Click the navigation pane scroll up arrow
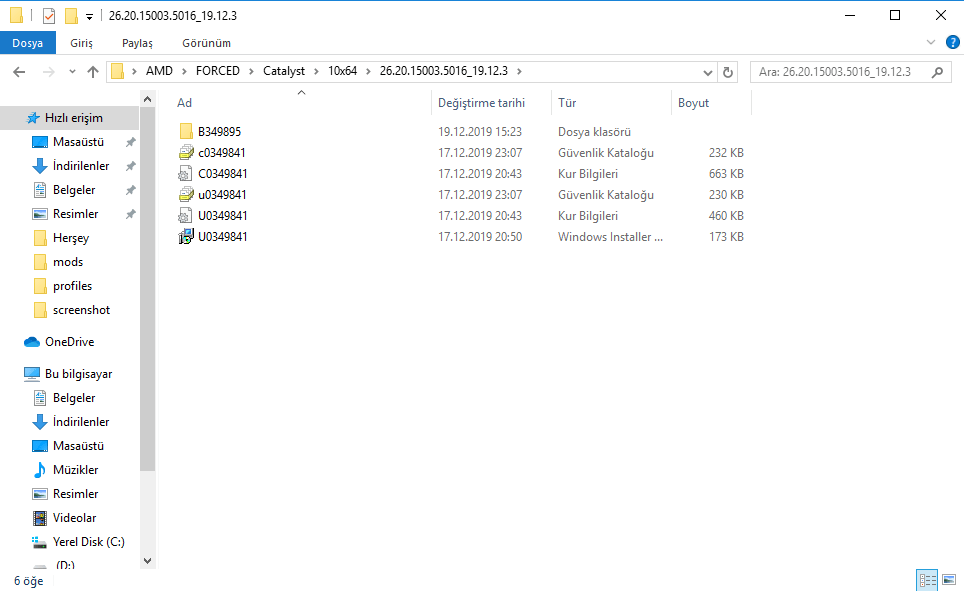The width and height of the screenshot is (964, 591). point(148,99)
